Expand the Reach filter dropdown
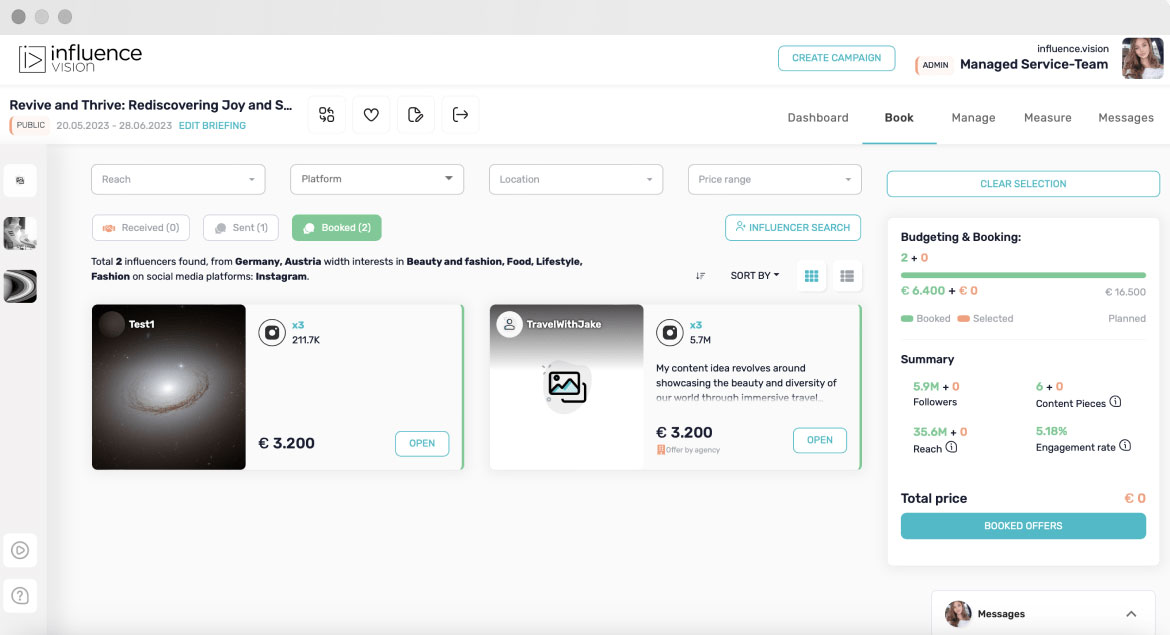Image resolution: width=1170 pixels, height=635 pixels. (178, 179)
